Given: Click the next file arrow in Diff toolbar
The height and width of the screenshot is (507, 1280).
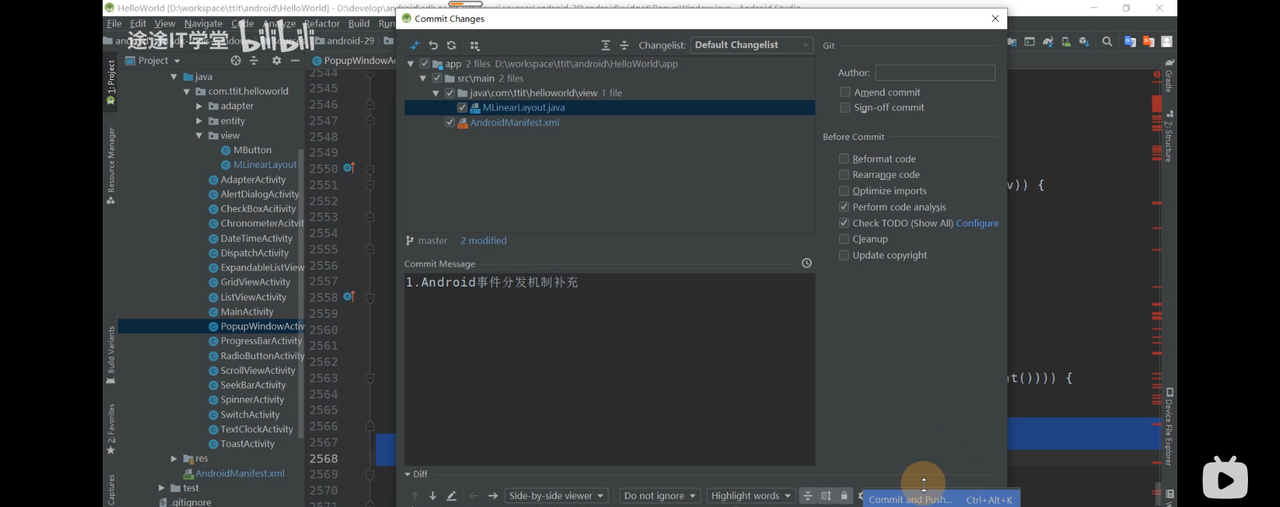Looking at the screenshot, I should pyautogui.click(x=493, y=496).
